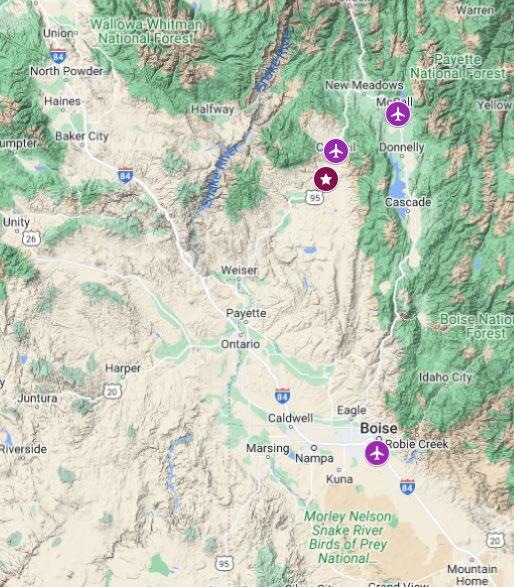Click the US 20 shield near Harper
This screenshot has width=514, height=587.
coord(112,392)
